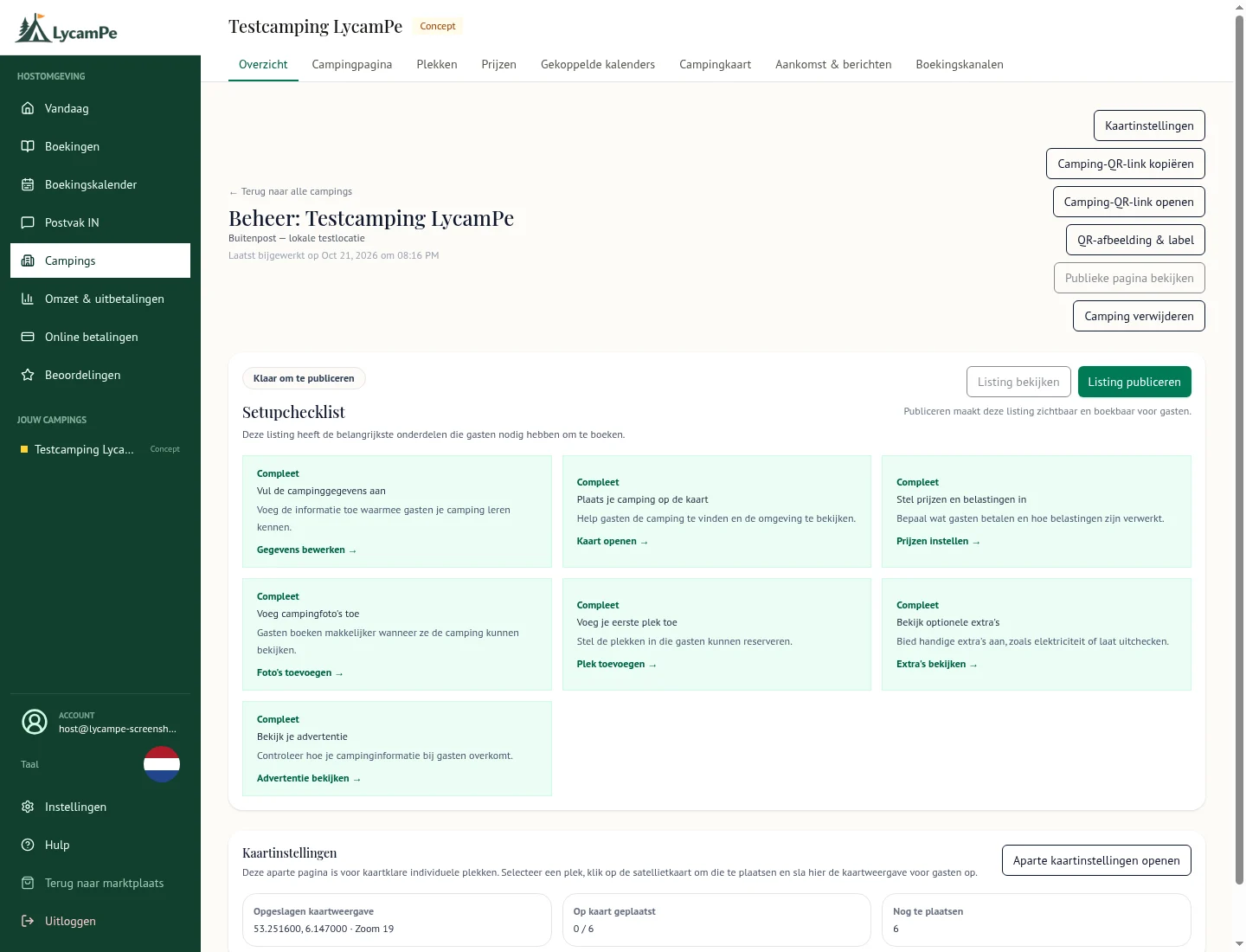
Task: Open the Campingpagina tab
Action: click(x=352, y=64)
